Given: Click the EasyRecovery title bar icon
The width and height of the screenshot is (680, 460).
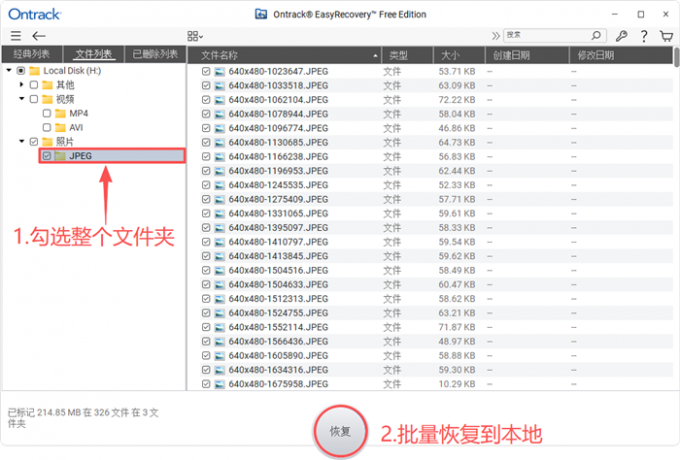Looking at the screenshot, I should click(x=261, y=14).
